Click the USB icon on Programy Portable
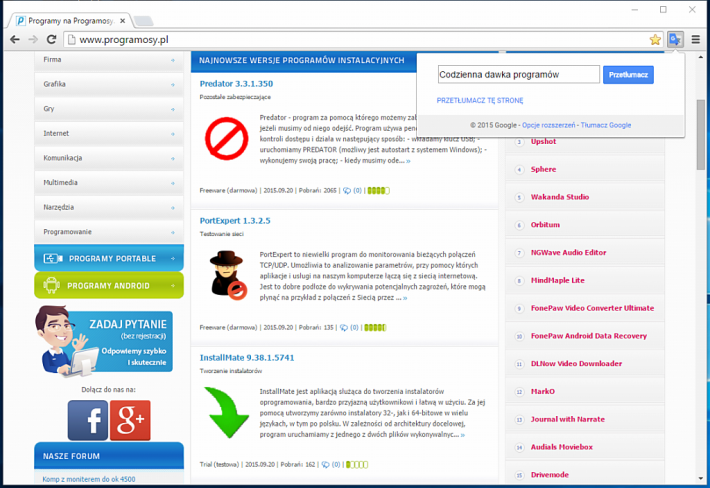The height and width of the screenshot is (488, 710). [x=53, y=258]
